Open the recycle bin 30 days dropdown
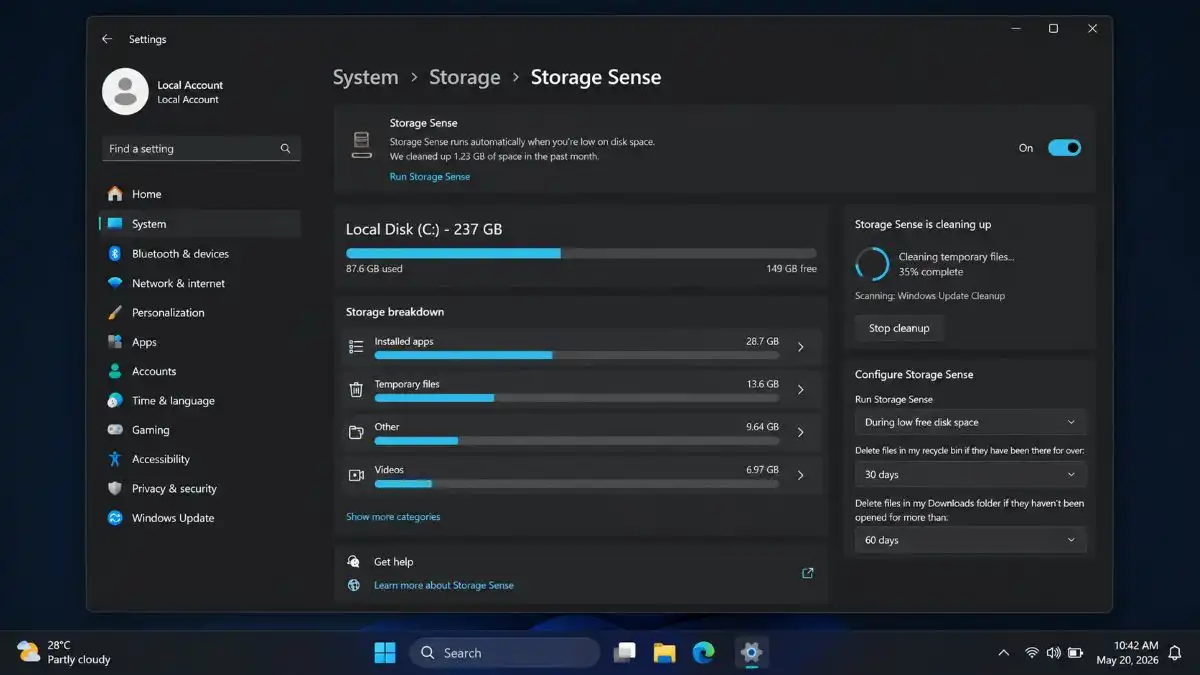Screen dimensions: 1200x675 coord(970,475)
